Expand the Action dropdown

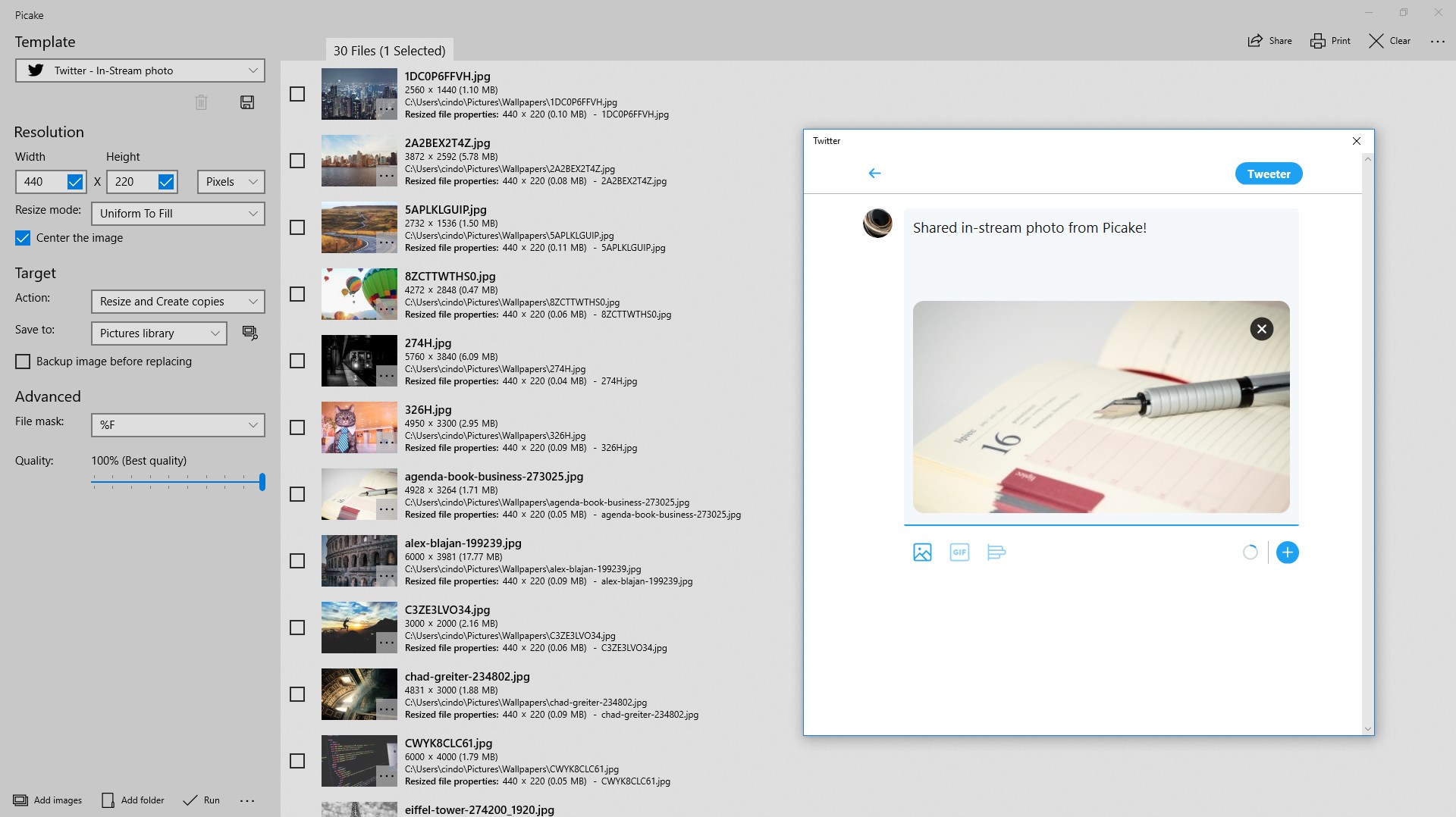[x=178, y=302]
